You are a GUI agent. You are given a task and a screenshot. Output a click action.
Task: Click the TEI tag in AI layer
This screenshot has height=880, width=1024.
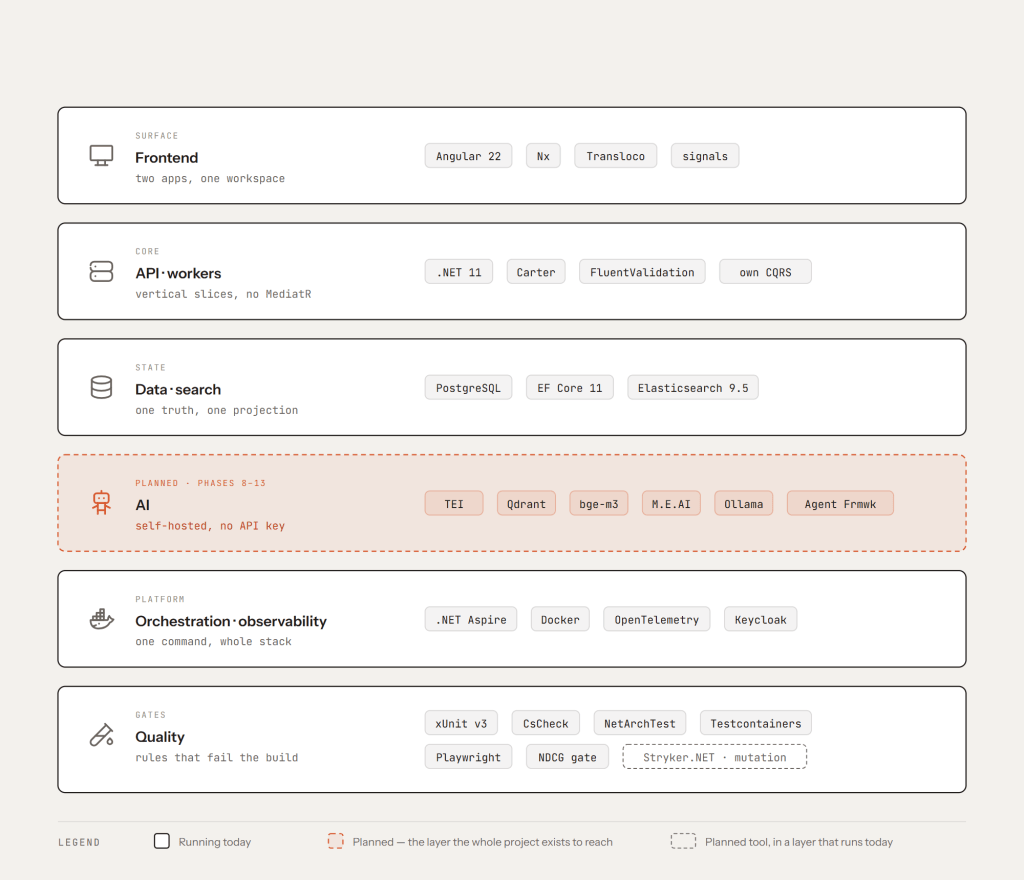point(454,503)
